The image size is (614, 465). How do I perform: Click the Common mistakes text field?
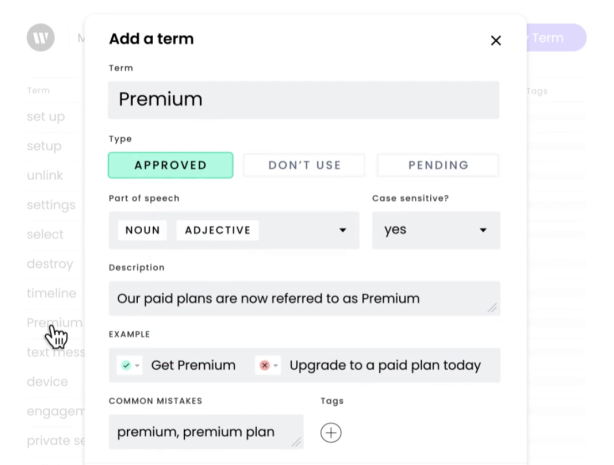(x=205, y=432)
